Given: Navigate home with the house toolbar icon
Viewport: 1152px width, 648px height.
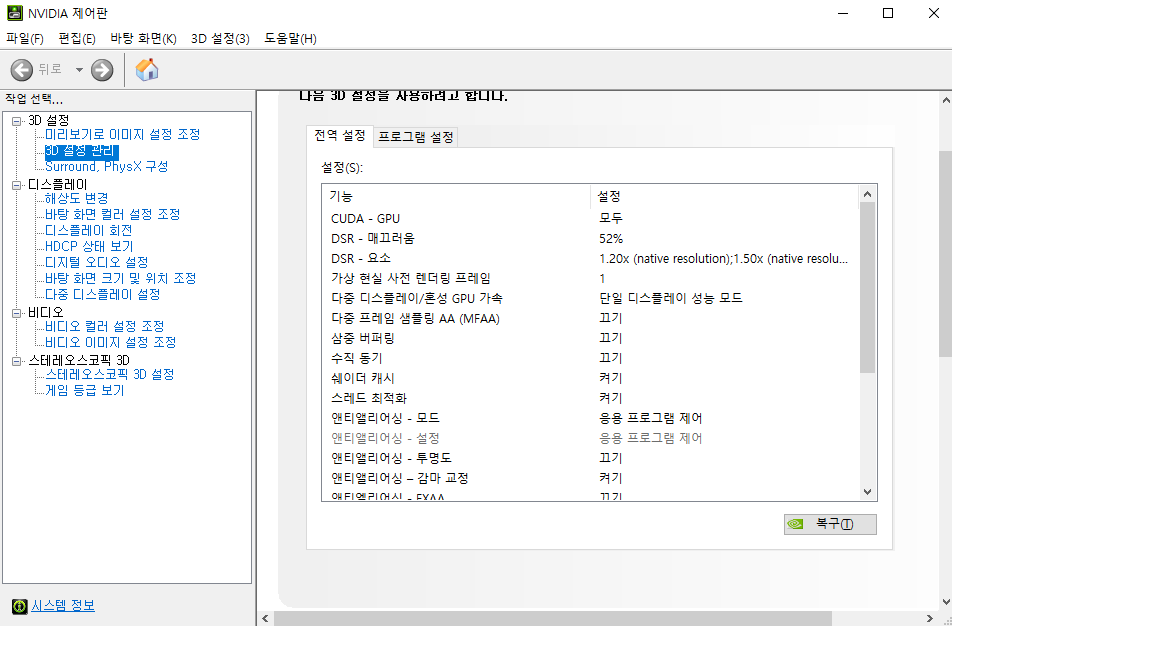Looking at the screenshot, I should [146, 70].
